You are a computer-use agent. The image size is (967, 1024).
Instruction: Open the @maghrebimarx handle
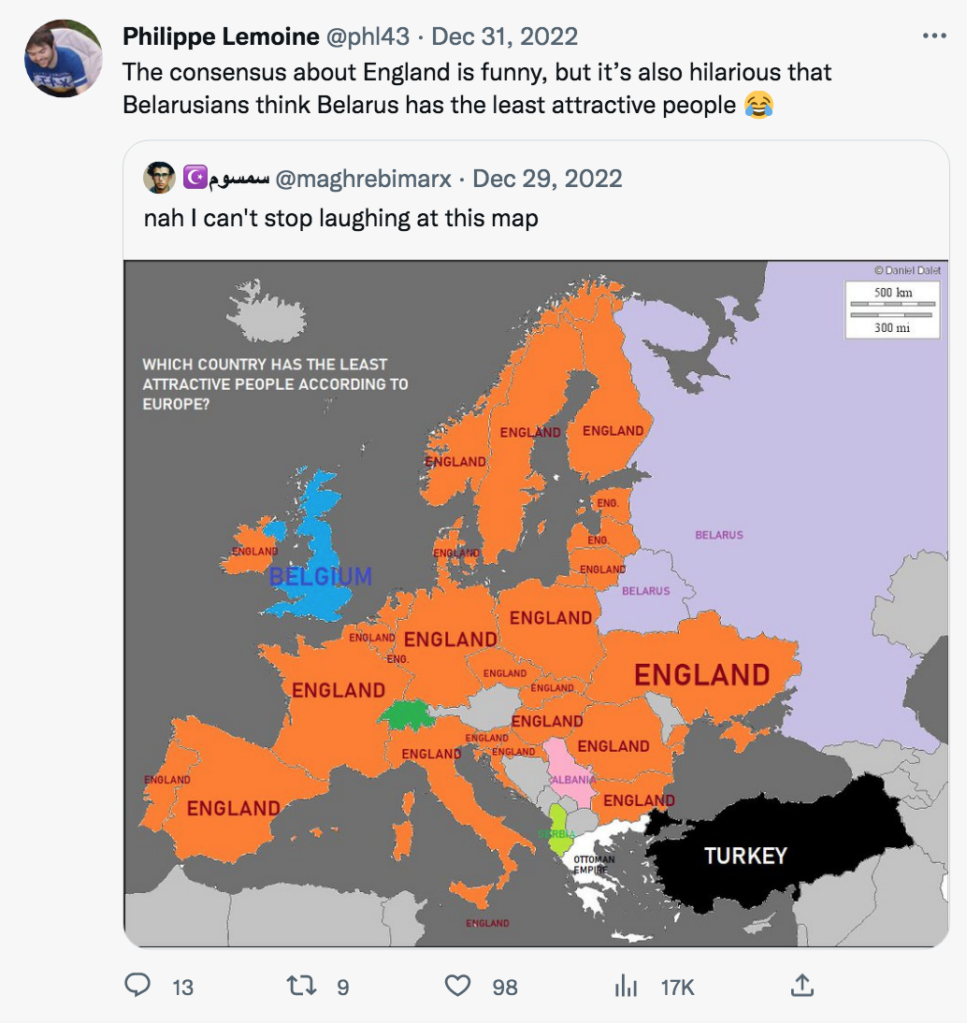(363, 178)
